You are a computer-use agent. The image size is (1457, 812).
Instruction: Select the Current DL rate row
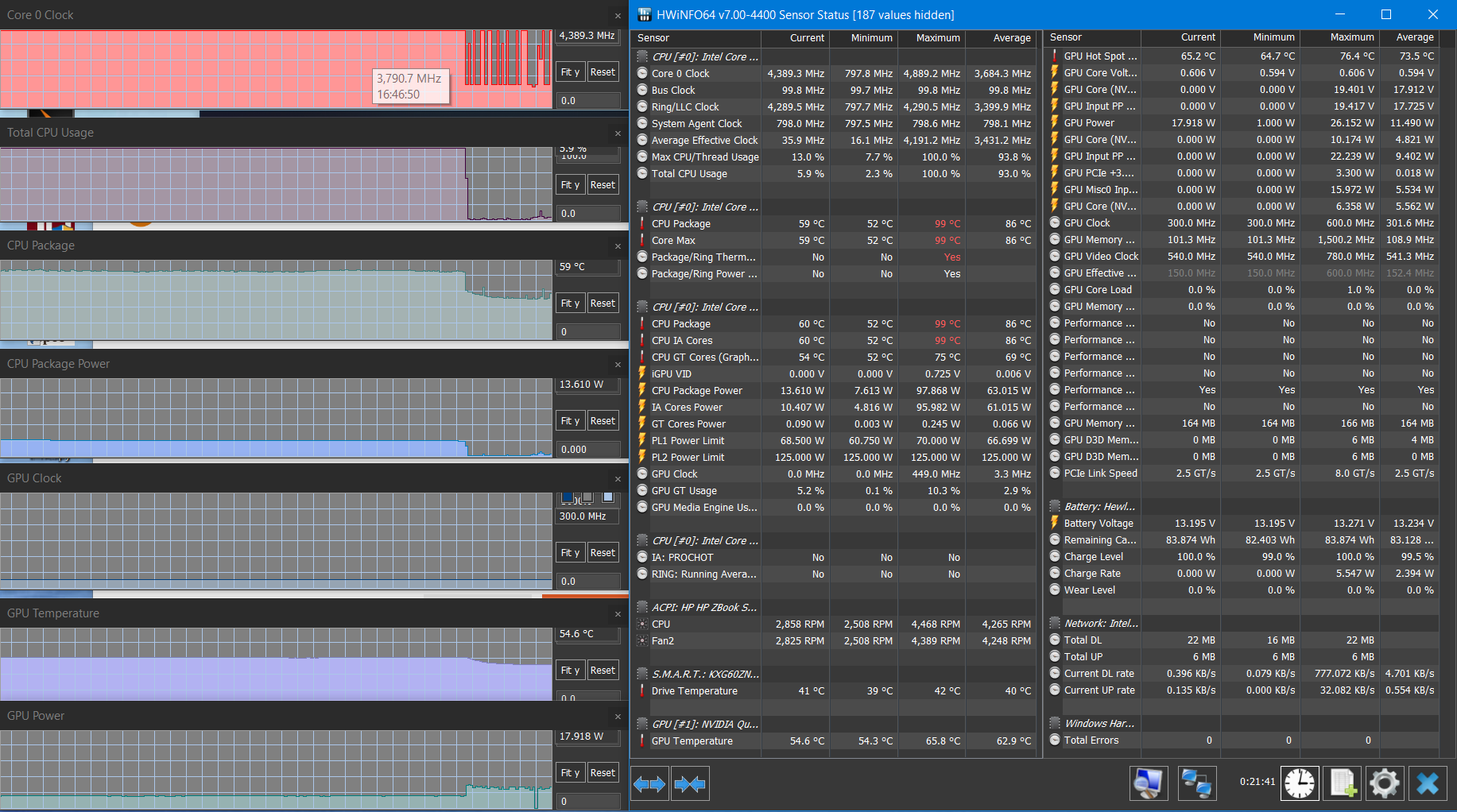(x=1242, y=673)
